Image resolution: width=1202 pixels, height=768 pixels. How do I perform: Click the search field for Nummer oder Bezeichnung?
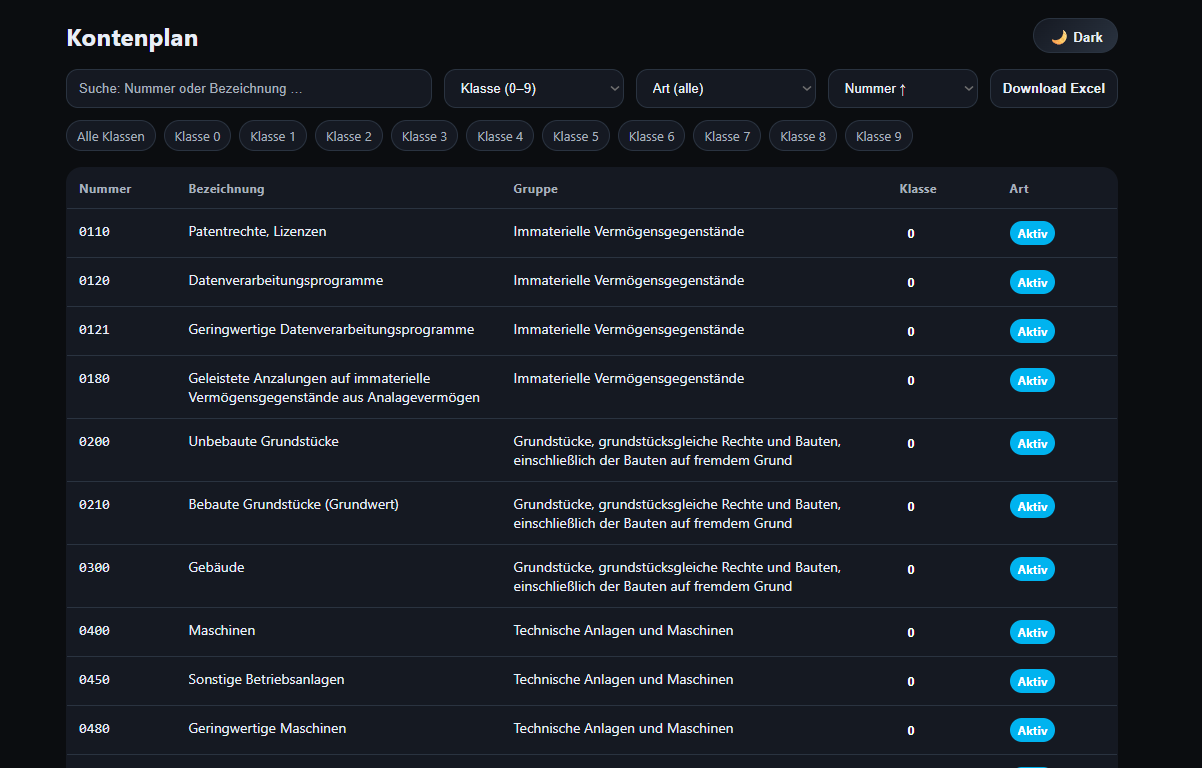248,88
